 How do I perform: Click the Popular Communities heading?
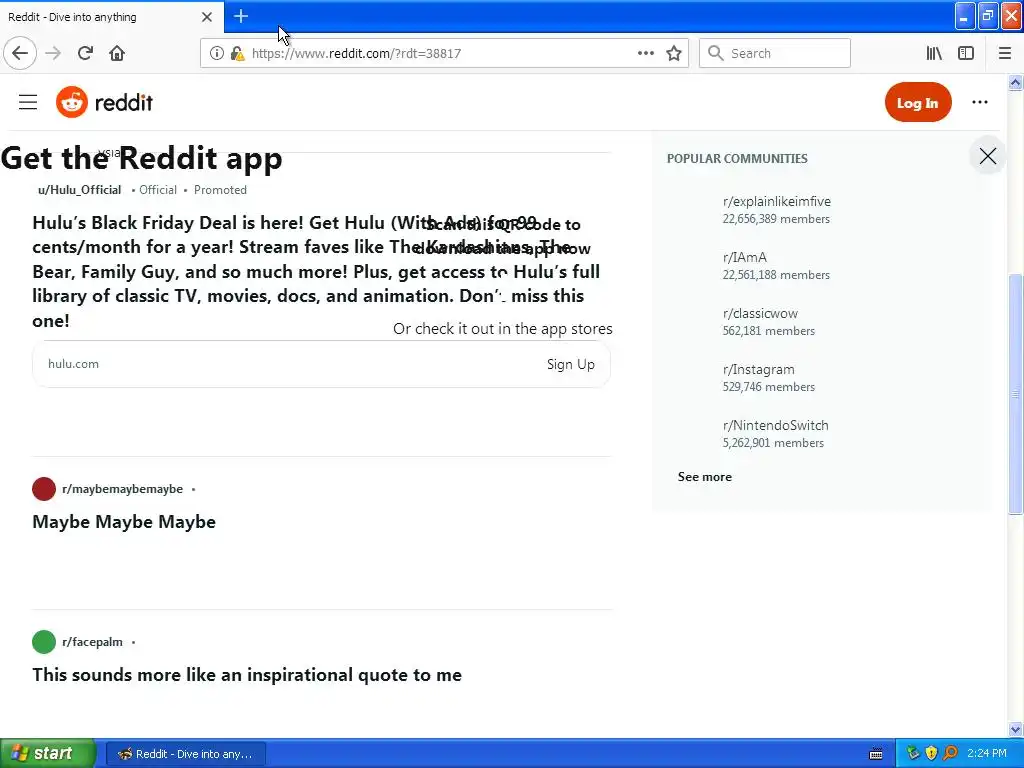click(737, 159)
